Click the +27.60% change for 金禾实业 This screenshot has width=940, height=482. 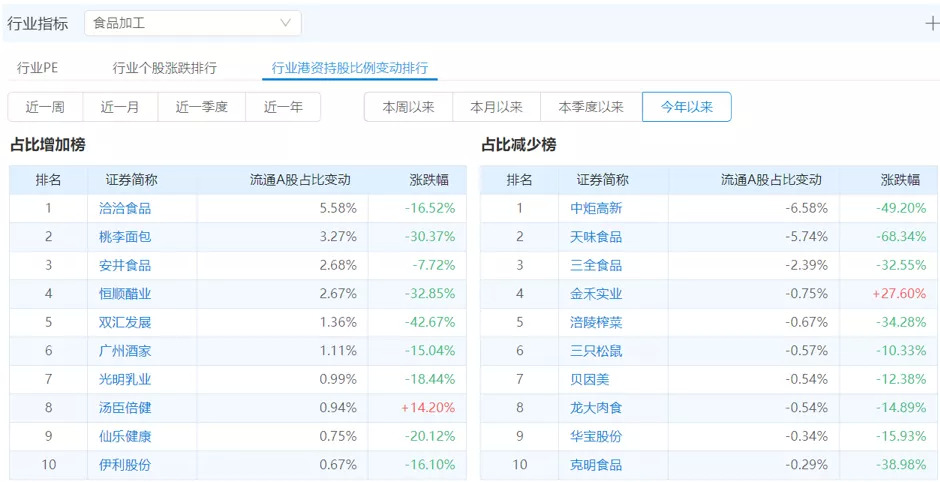pos(899,294)
